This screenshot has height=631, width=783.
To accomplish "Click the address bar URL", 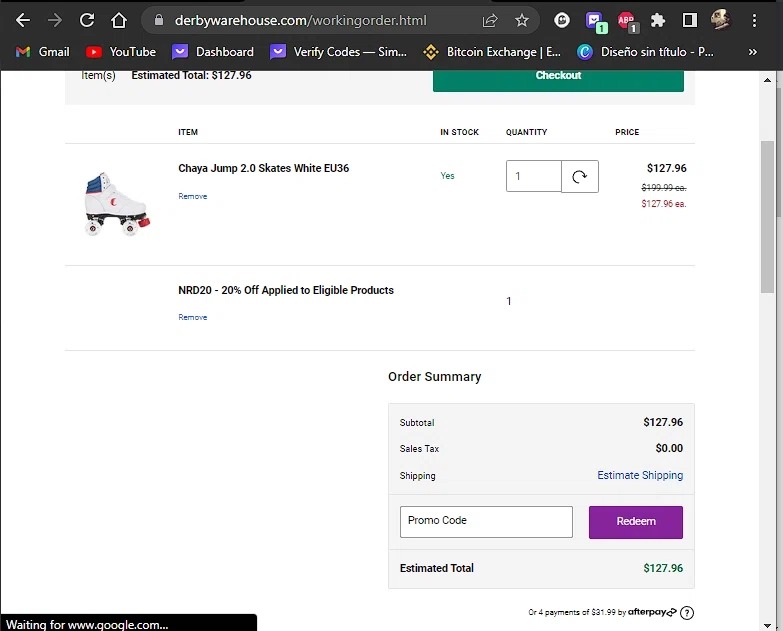I will 301,20.
